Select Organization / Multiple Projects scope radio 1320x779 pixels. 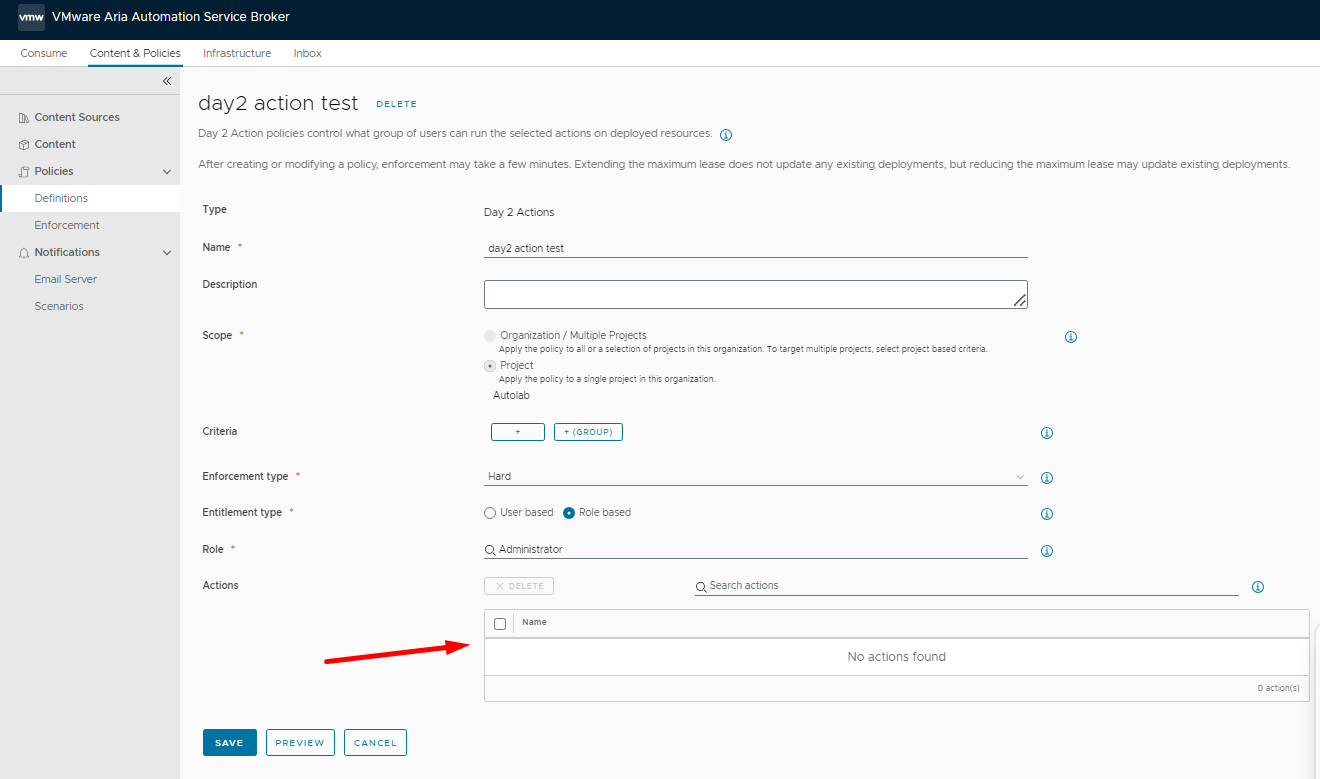click(490, 336)
